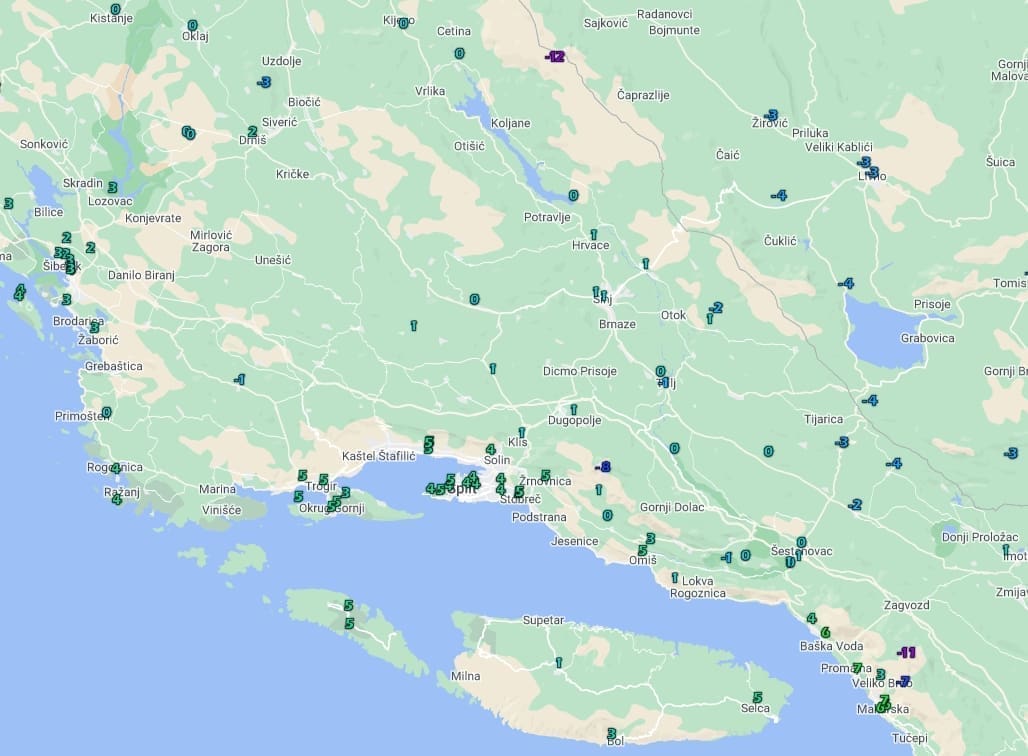Select the Milna town label
This screenshot has width=1028, height=756.
465,676
